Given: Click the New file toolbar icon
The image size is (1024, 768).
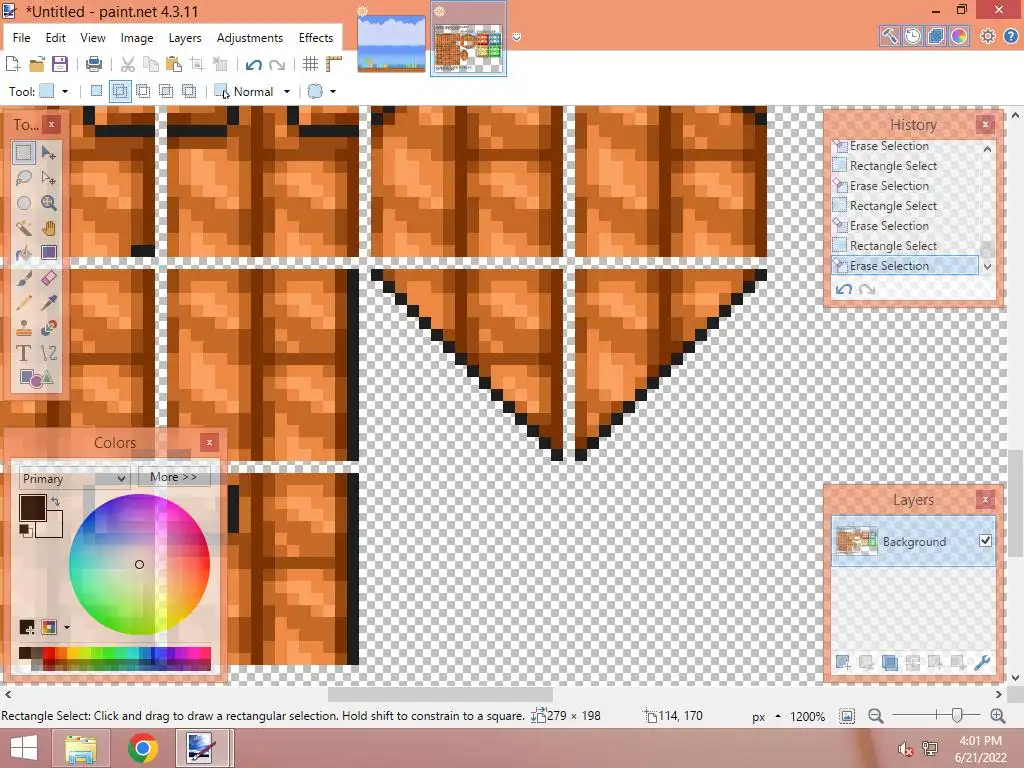Looking at the screenshot, I should 12,64.
